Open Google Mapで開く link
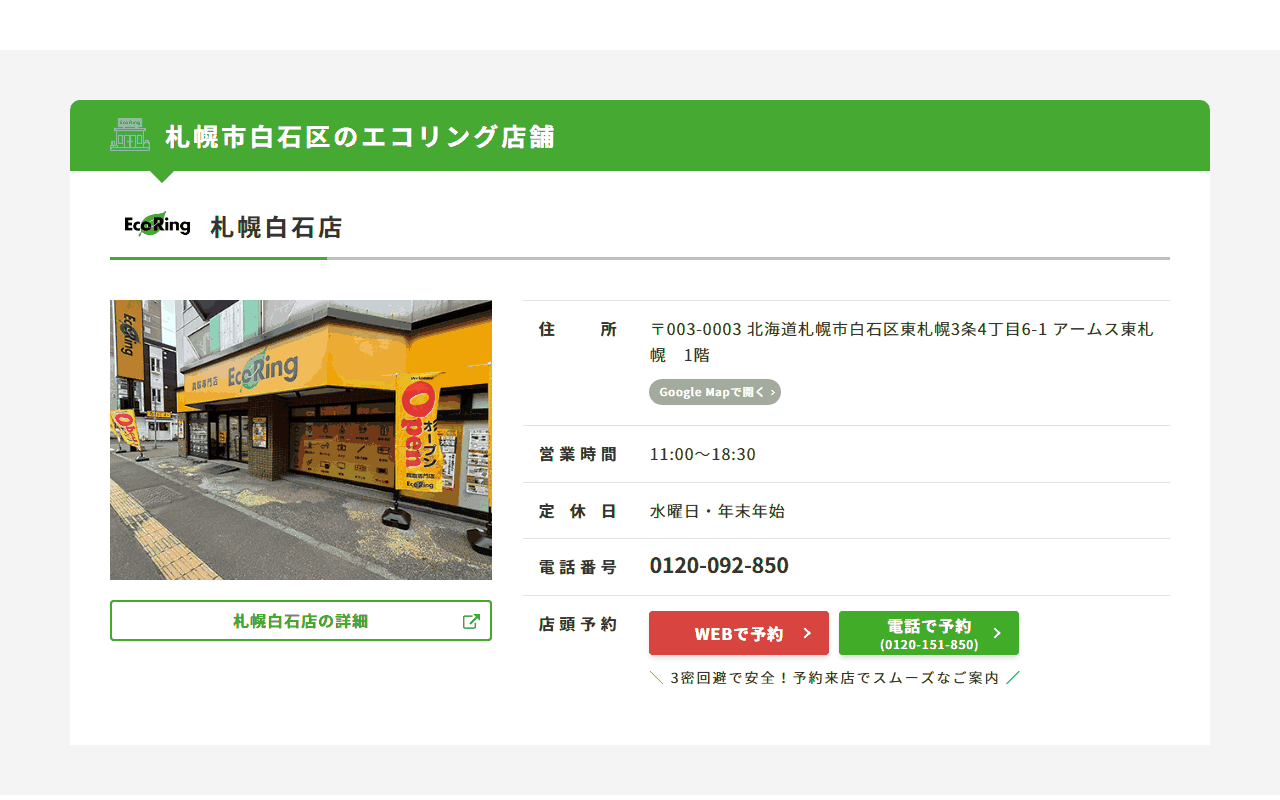Image resolution: width=1280 pixels, height=800 pixels. tap(715, 392)
